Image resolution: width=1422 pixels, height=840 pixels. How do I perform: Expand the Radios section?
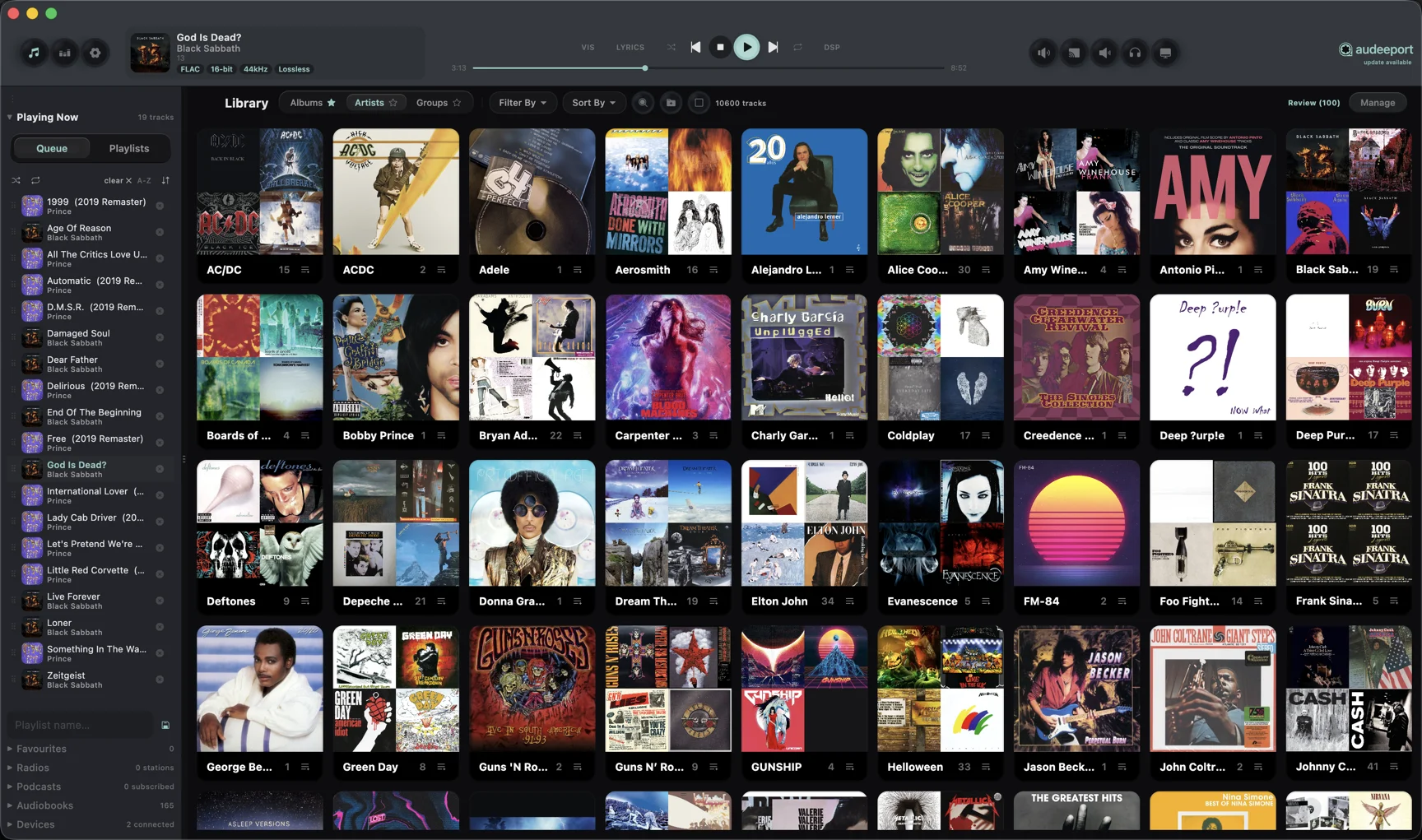pyautogui.click(x=10, y=768)
